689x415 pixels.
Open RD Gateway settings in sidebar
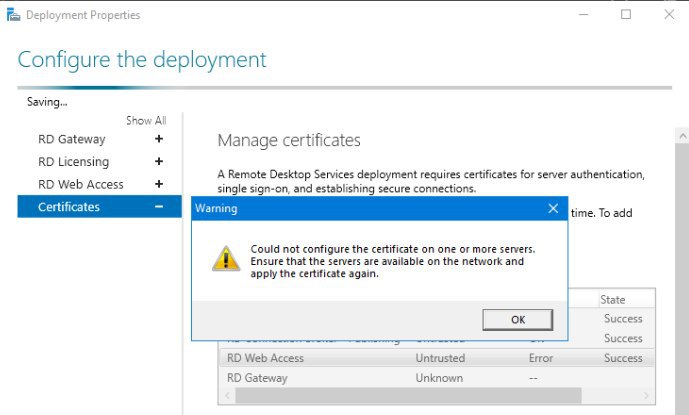coord(72,139)
